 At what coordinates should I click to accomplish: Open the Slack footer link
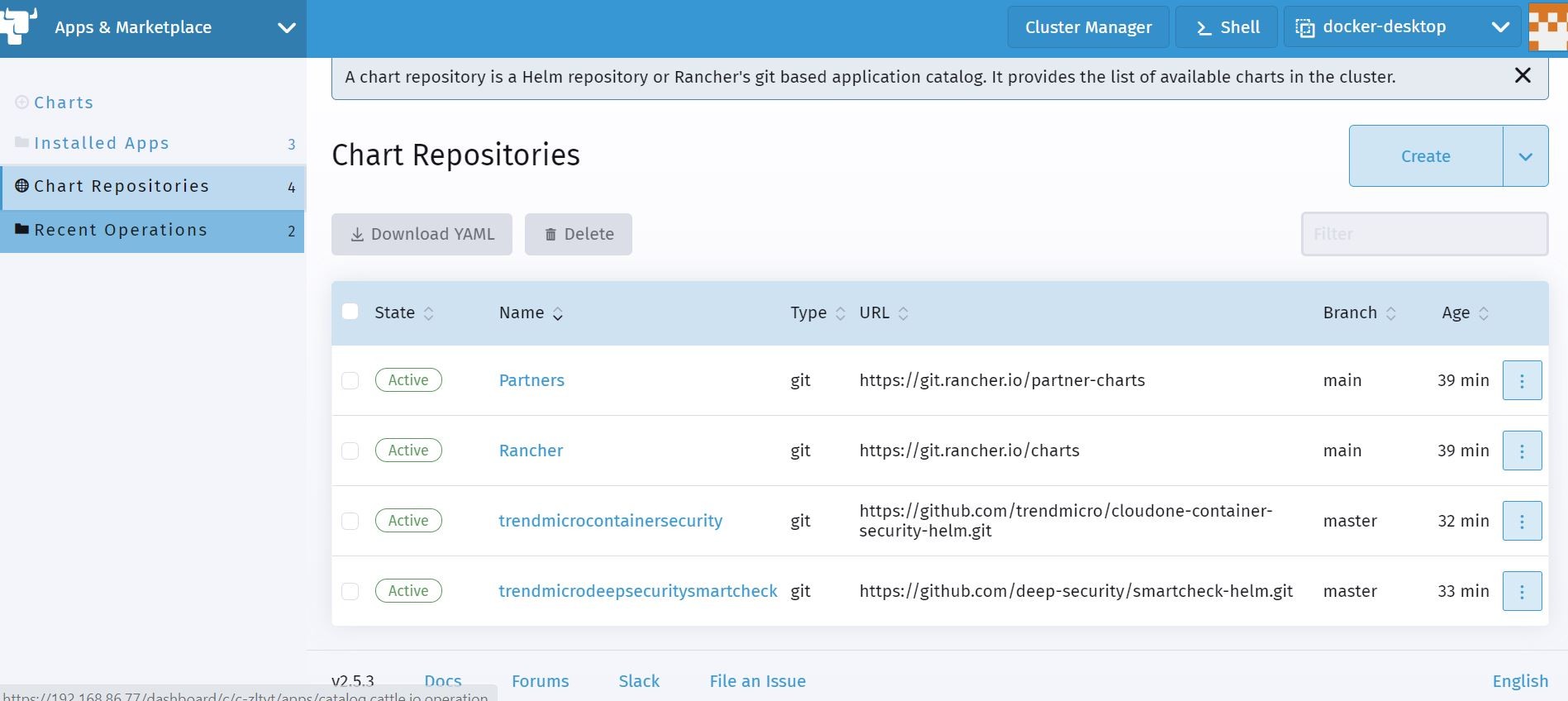[639, 681]
